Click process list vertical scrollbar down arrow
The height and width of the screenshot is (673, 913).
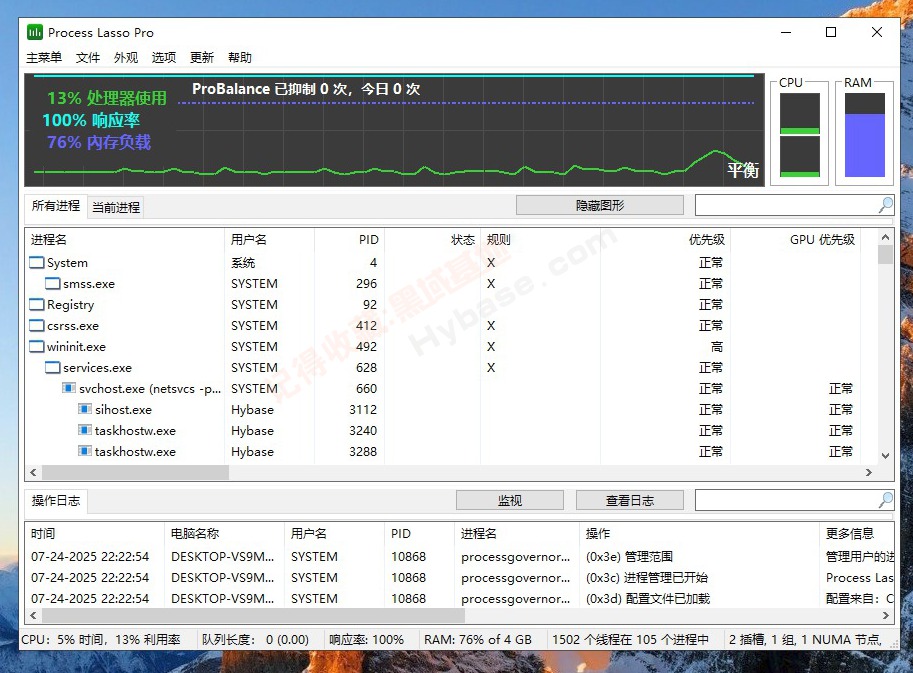click(x=885, y=456)
